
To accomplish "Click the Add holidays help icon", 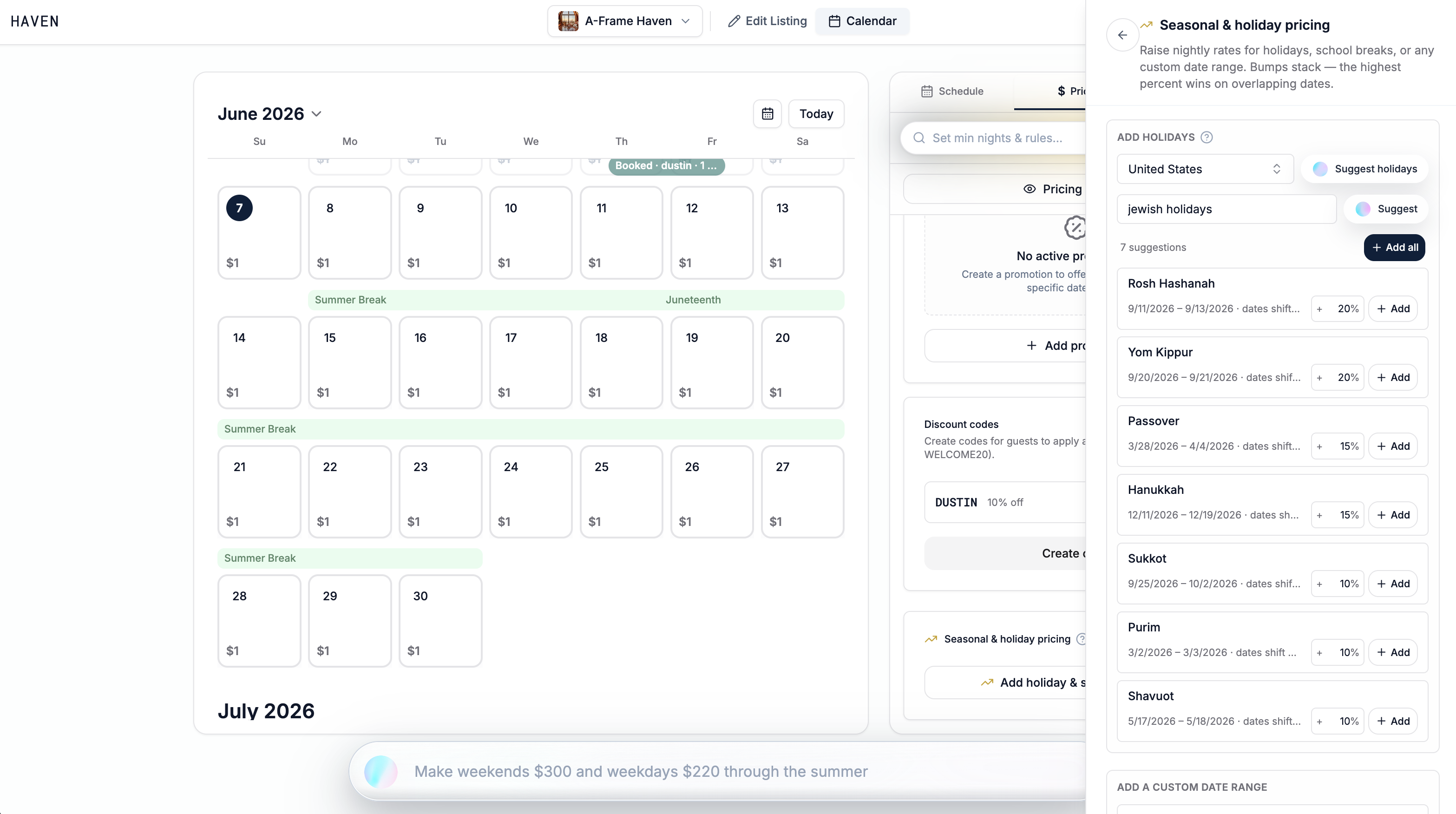I will 1207,138.
